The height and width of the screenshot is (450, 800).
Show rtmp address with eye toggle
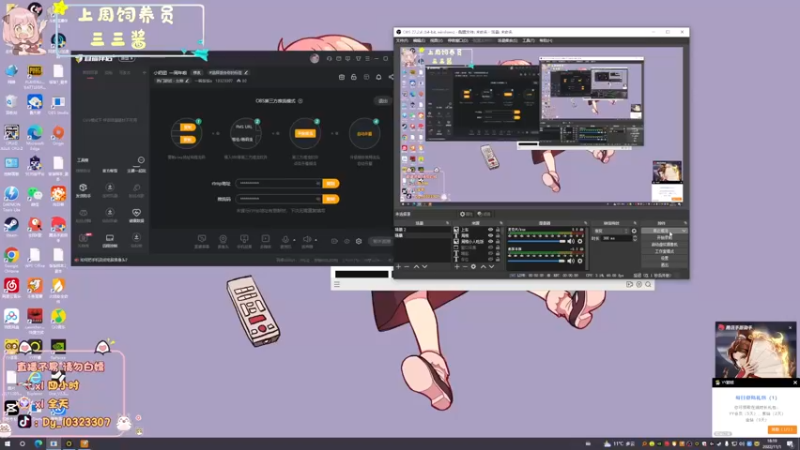coord(317,183)
